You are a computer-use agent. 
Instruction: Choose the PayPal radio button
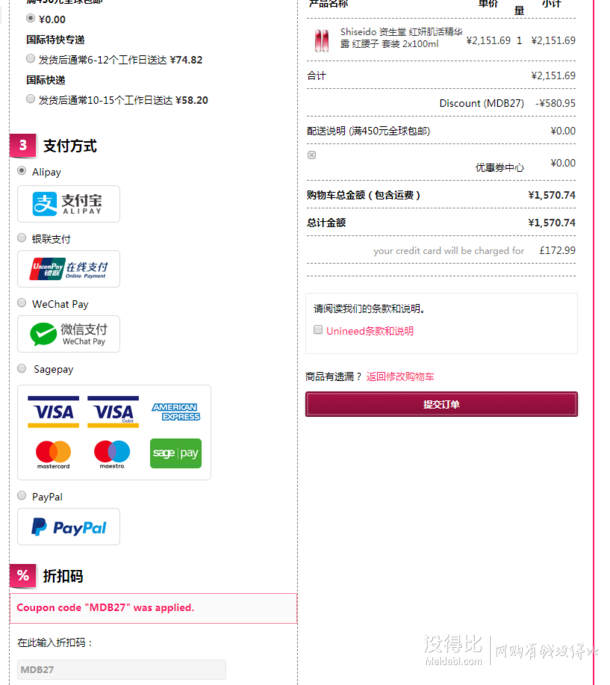click(x=21, y=495)
